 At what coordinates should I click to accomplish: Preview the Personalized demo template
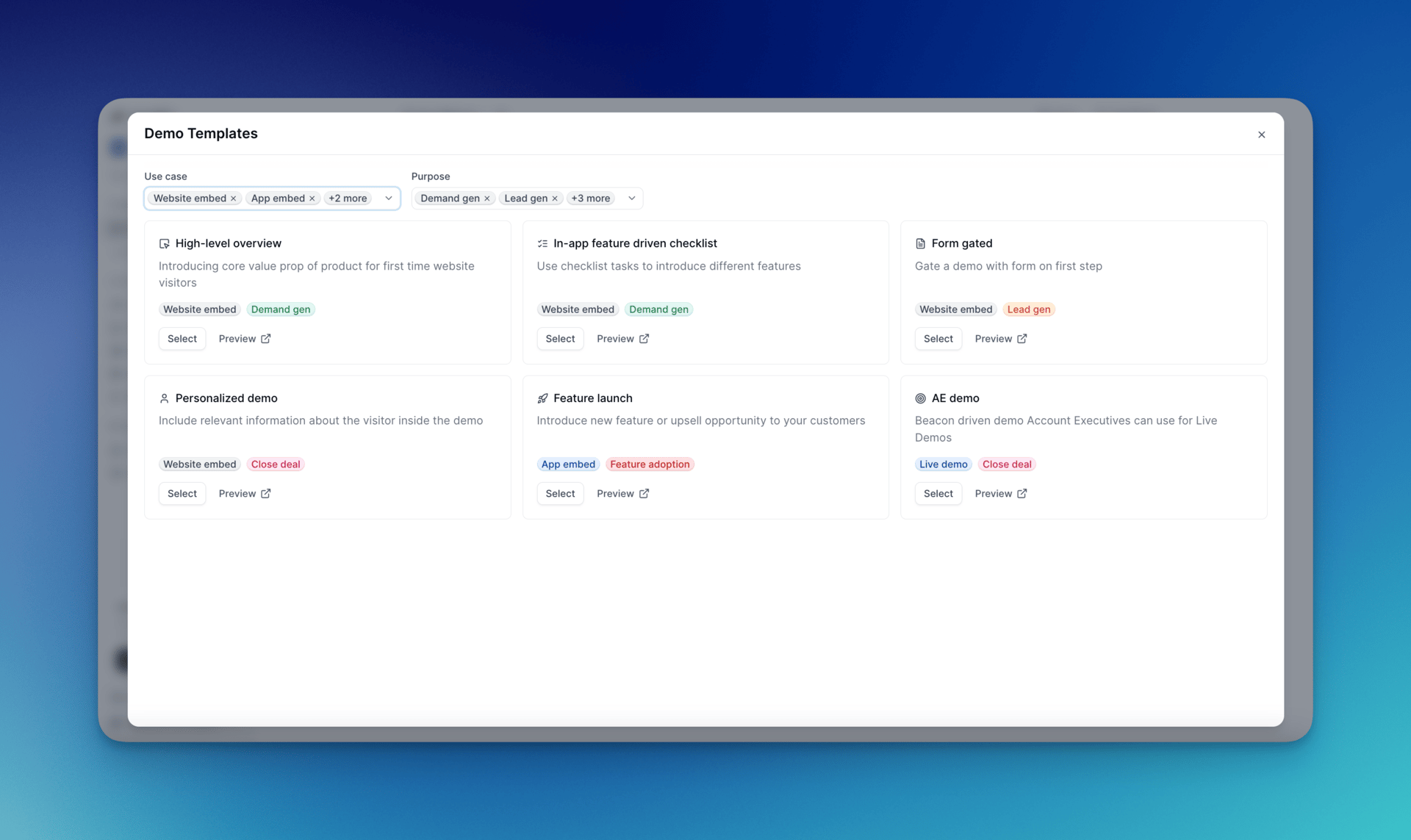245,494
